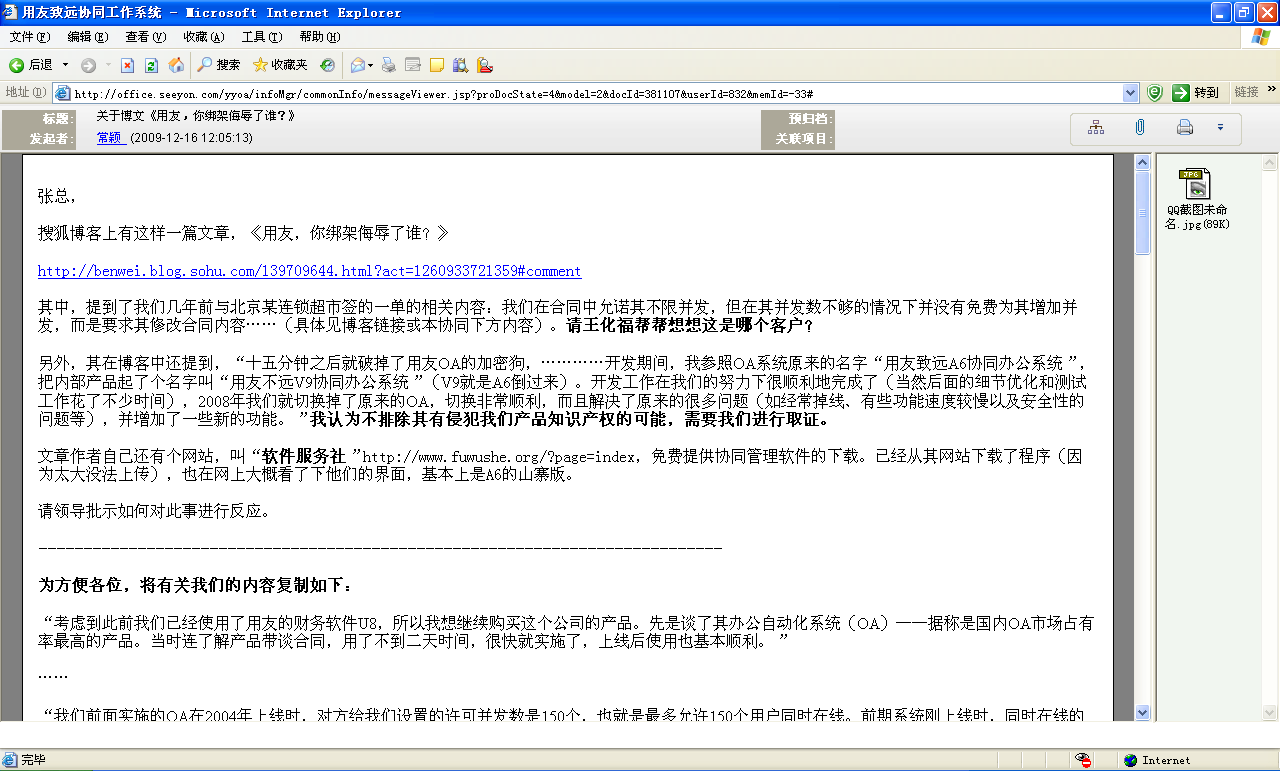Click the vertical scrollbar up arrow
The height and width of the screenshot is (771, 1280).
(1143, 162)
